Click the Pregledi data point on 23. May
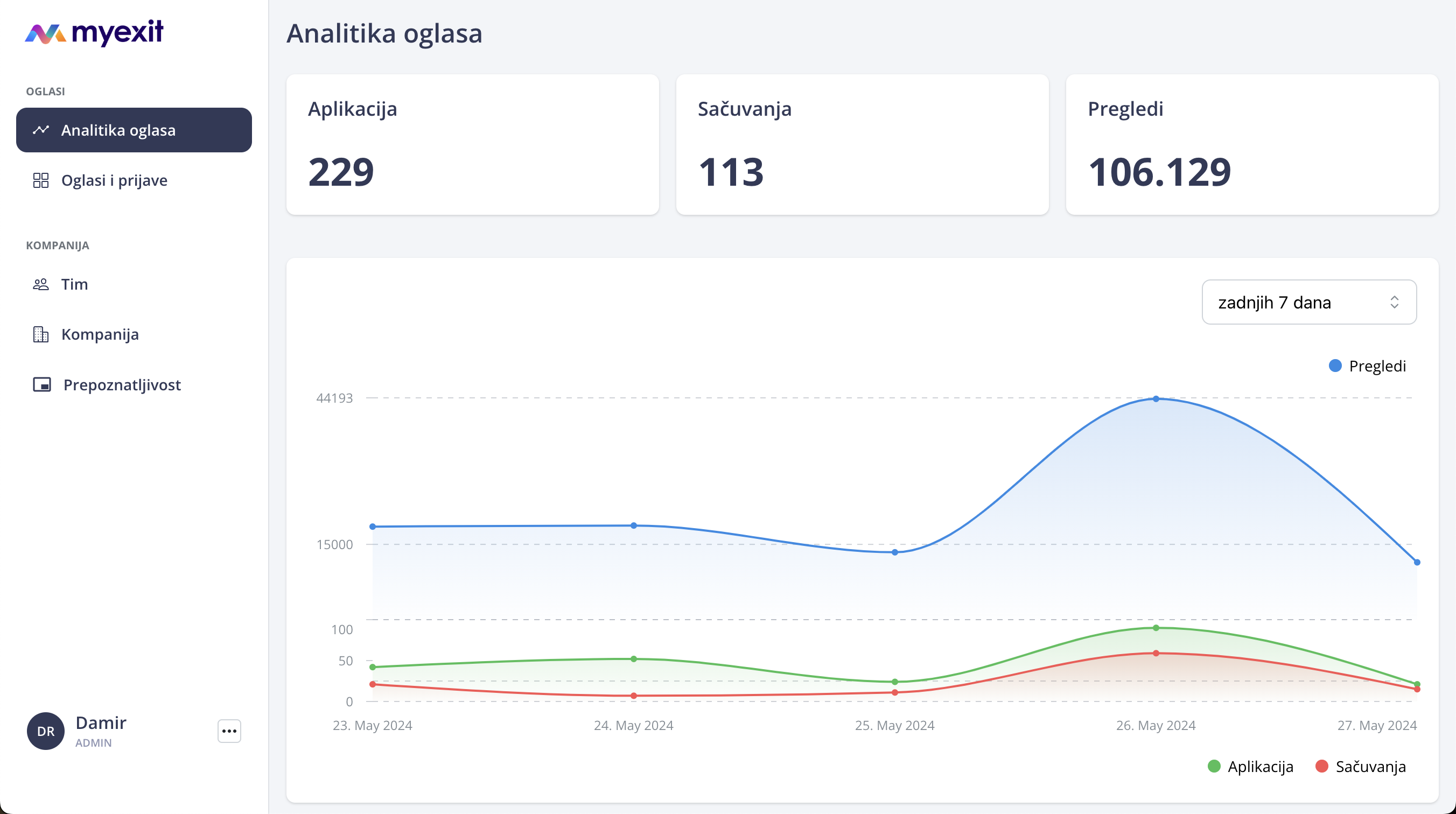This screenshot has width=1456, height=814. click(x=373, y=527)
